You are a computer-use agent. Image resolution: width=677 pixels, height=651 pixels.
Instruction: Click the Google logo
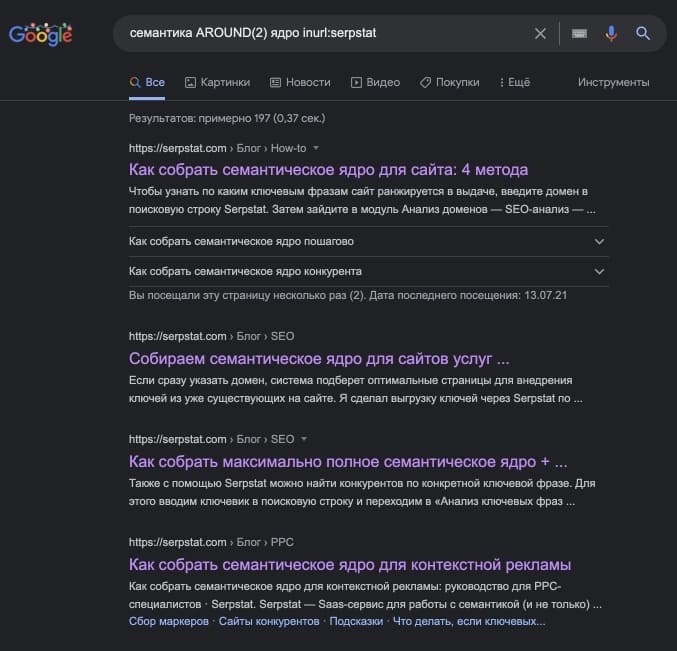coord(41,34)
